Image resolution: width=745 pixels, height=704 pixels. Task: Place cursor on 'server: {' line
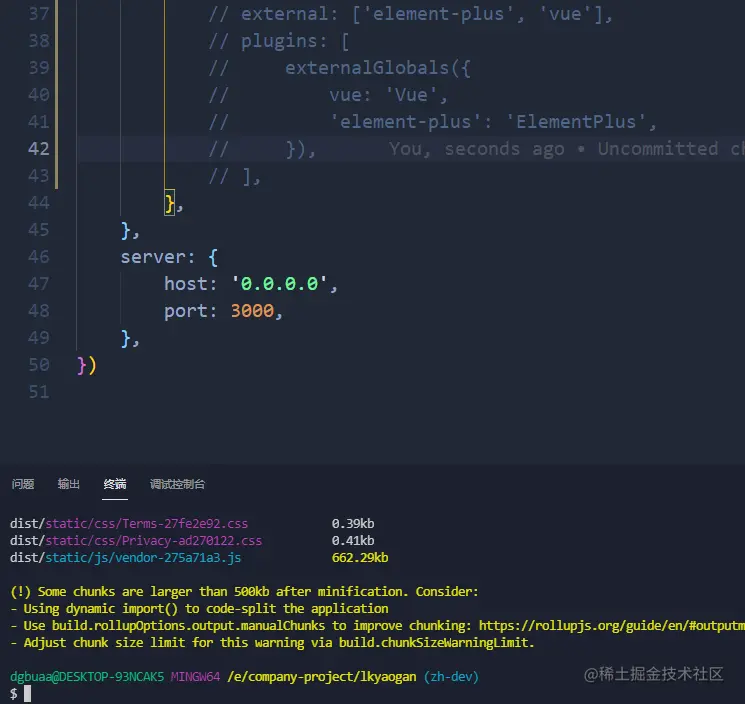169,257
